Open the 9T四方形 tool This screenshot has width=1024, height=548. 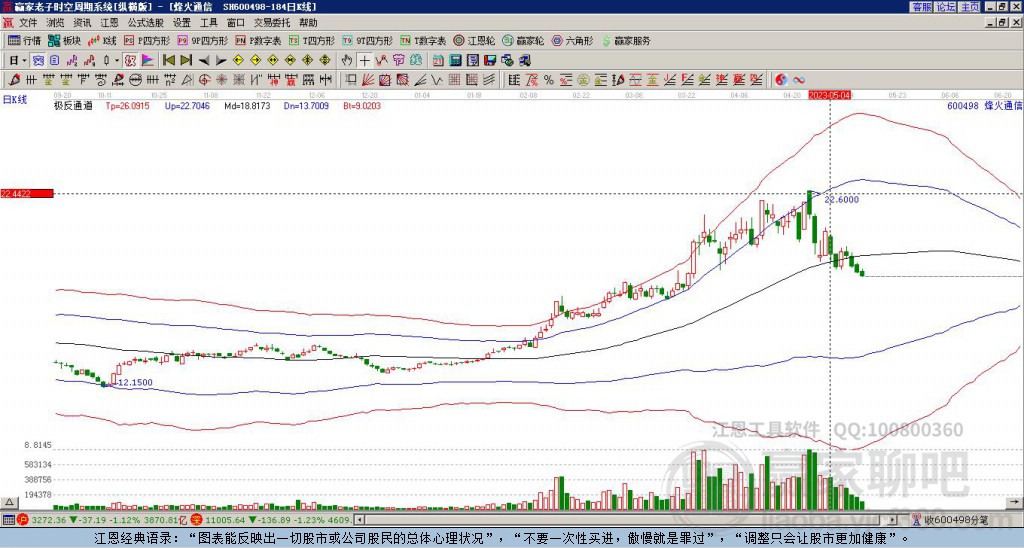pyautogui.click(x=368, y=40)
